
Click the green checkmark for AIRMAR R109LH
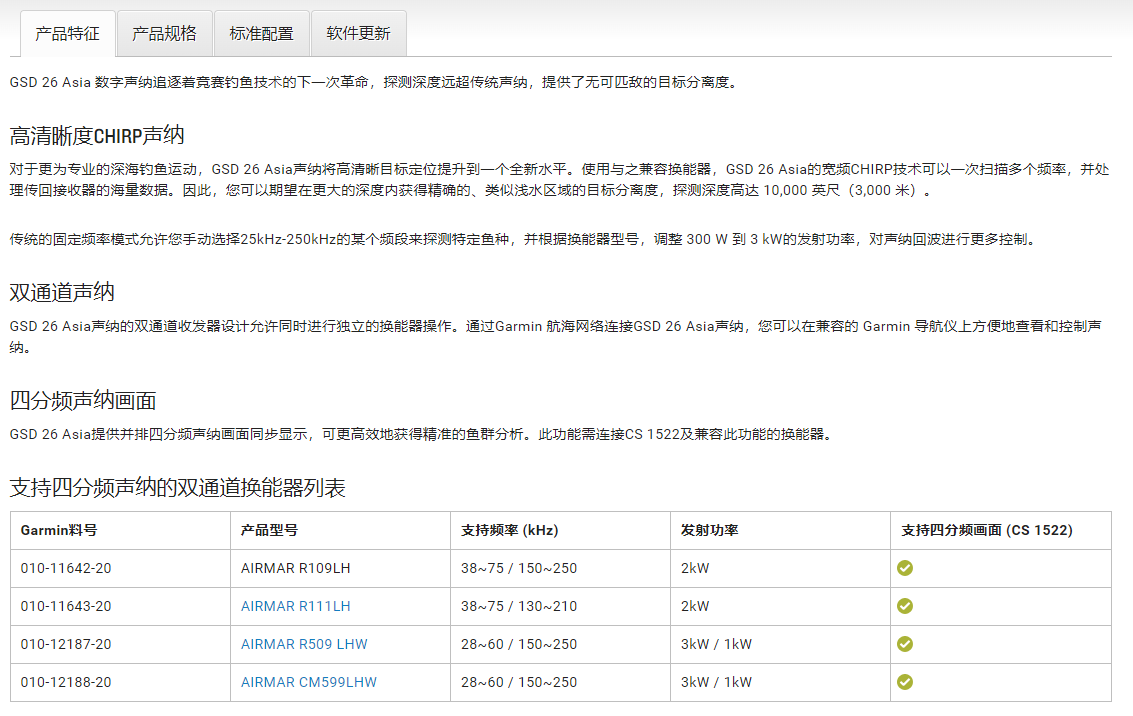click(x=905, y=568)
